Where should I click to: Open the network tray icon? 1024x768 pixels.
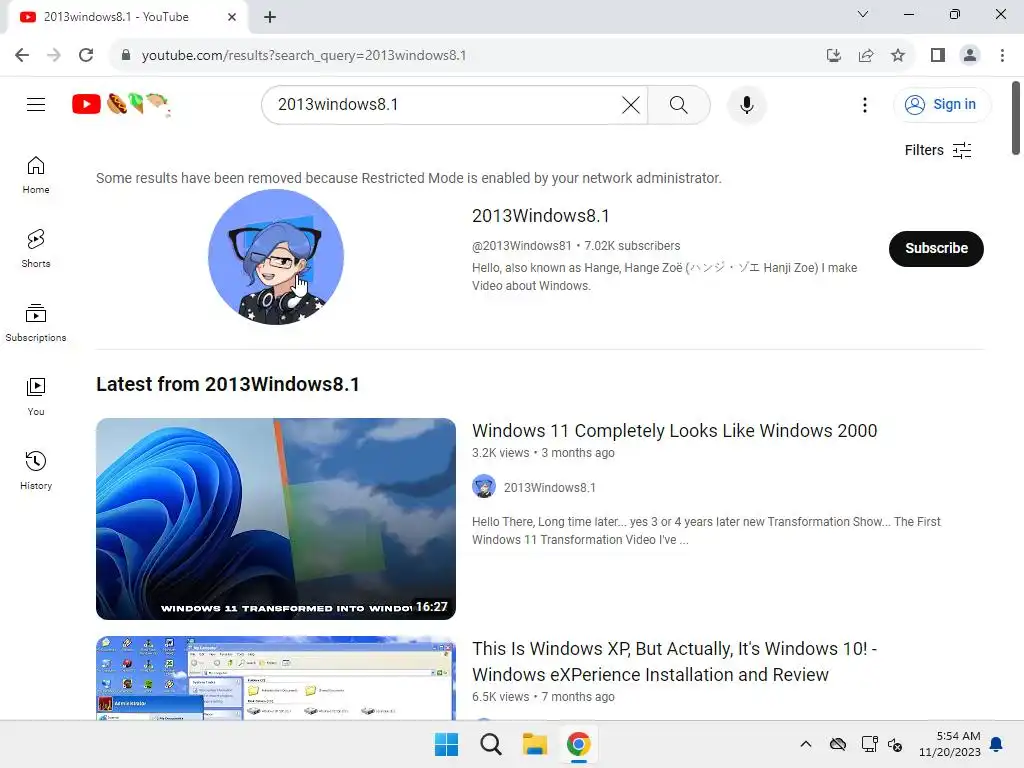click(x=869, y=744)
